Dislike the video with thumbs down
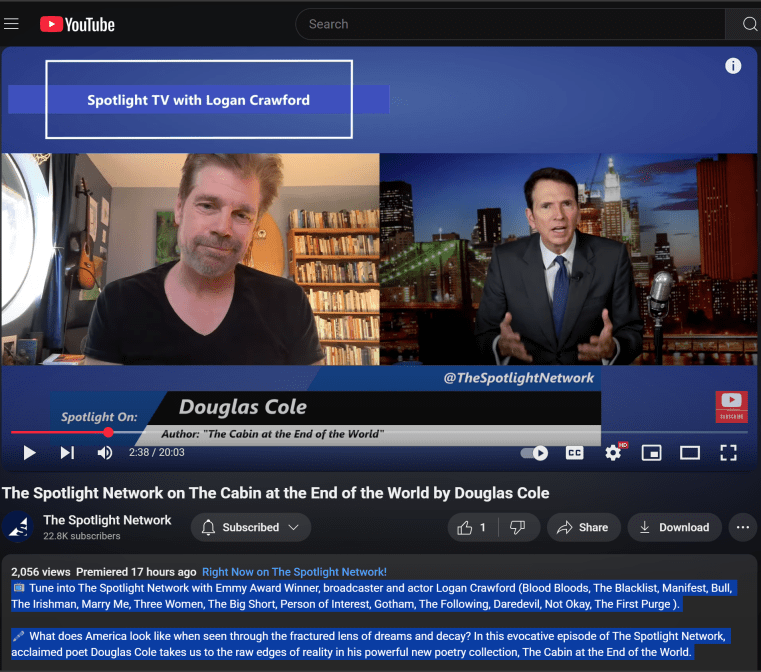Screen dimensions: 761x672 (517, 527)
